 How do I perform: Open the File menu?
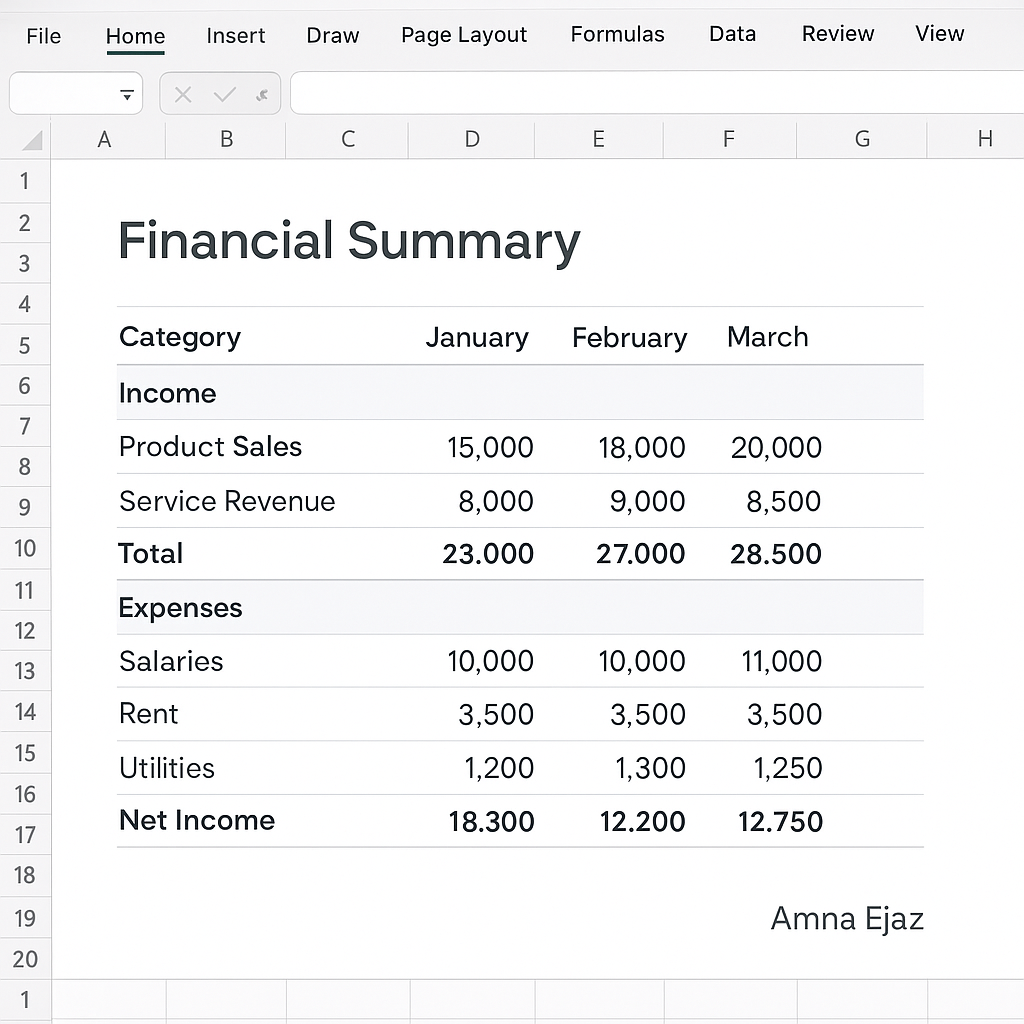click(x=43, y=36)
